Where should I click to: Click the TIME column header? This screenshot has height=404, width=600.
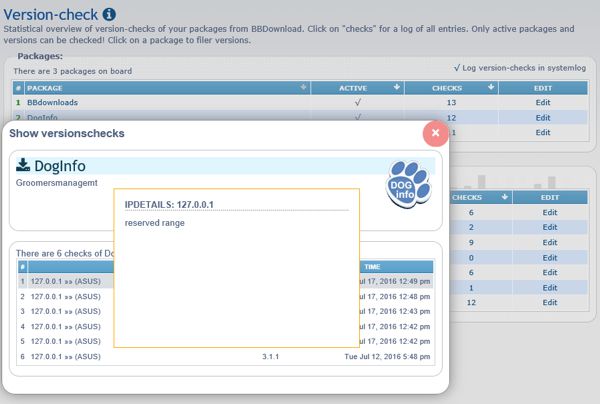click(372, 267)
